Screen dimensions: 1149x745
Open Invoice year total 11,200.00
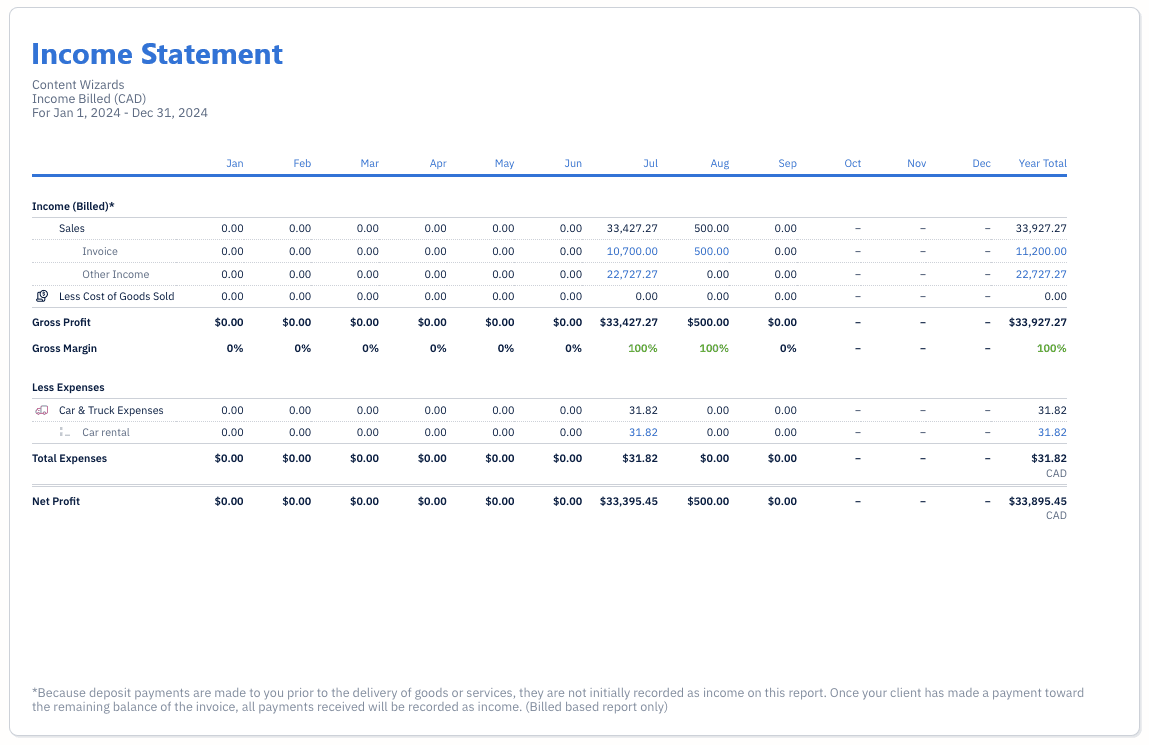pos(1040,252)
